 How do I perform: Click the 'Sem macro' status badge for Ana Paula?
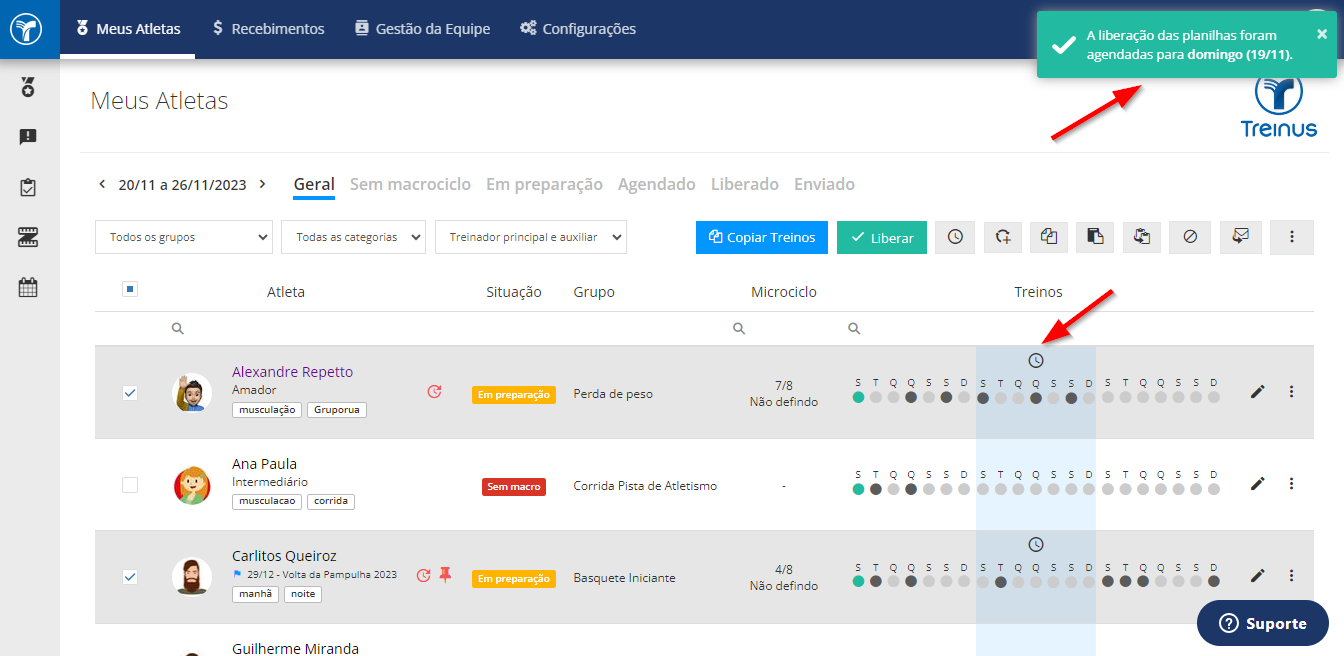(x=514, y=487)
